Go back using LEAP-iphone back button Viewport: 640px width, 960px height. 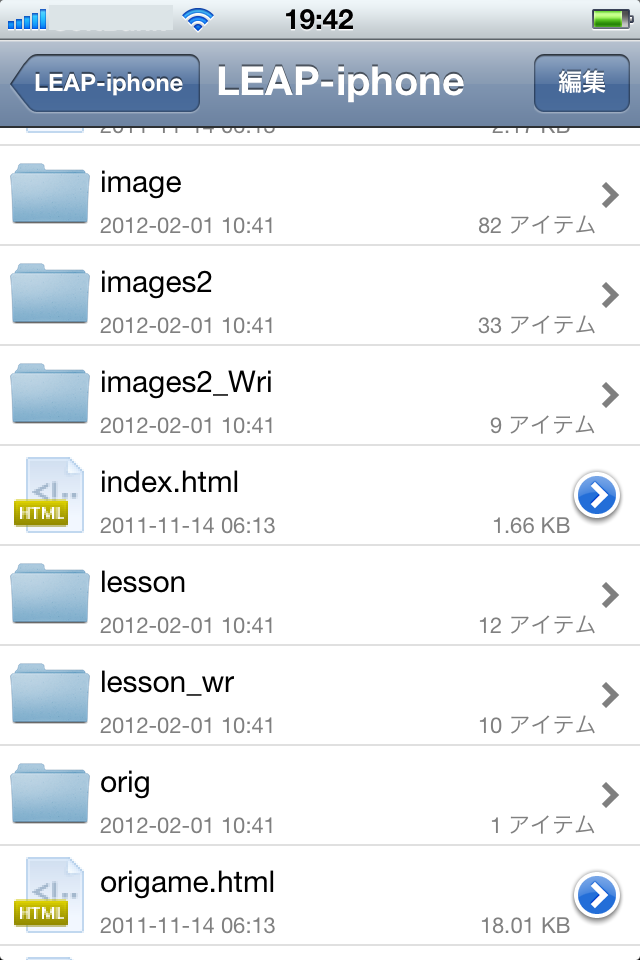pyautogui.click(x=105, y=83)
